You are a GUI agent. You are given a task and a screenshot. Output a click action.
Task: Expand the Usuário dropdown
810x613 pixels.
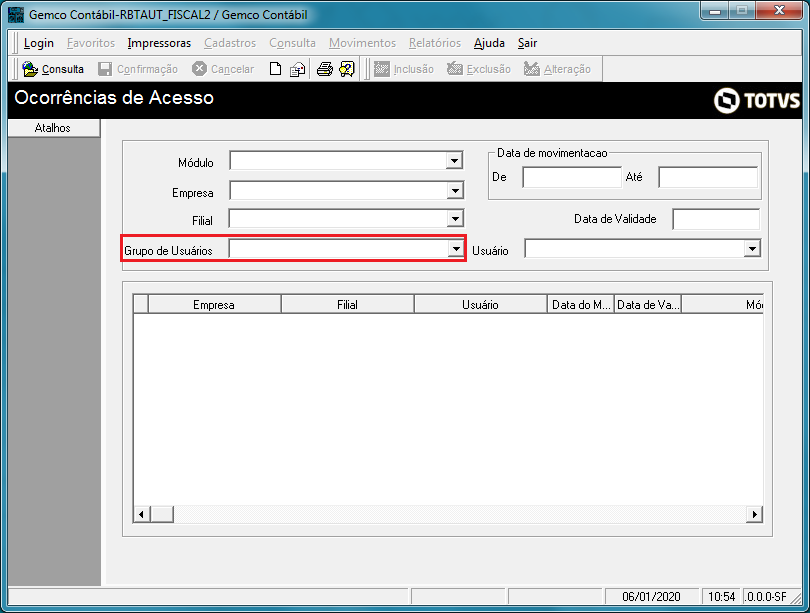tap(752, 248)
